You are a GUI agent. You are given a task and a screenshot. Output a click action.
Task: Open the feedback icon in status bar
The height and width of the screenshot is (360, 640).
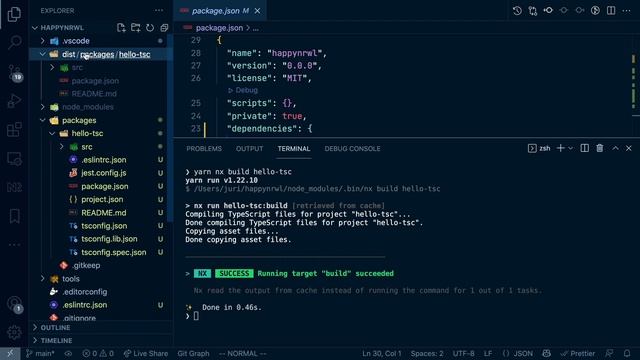[x=609, y=353]
